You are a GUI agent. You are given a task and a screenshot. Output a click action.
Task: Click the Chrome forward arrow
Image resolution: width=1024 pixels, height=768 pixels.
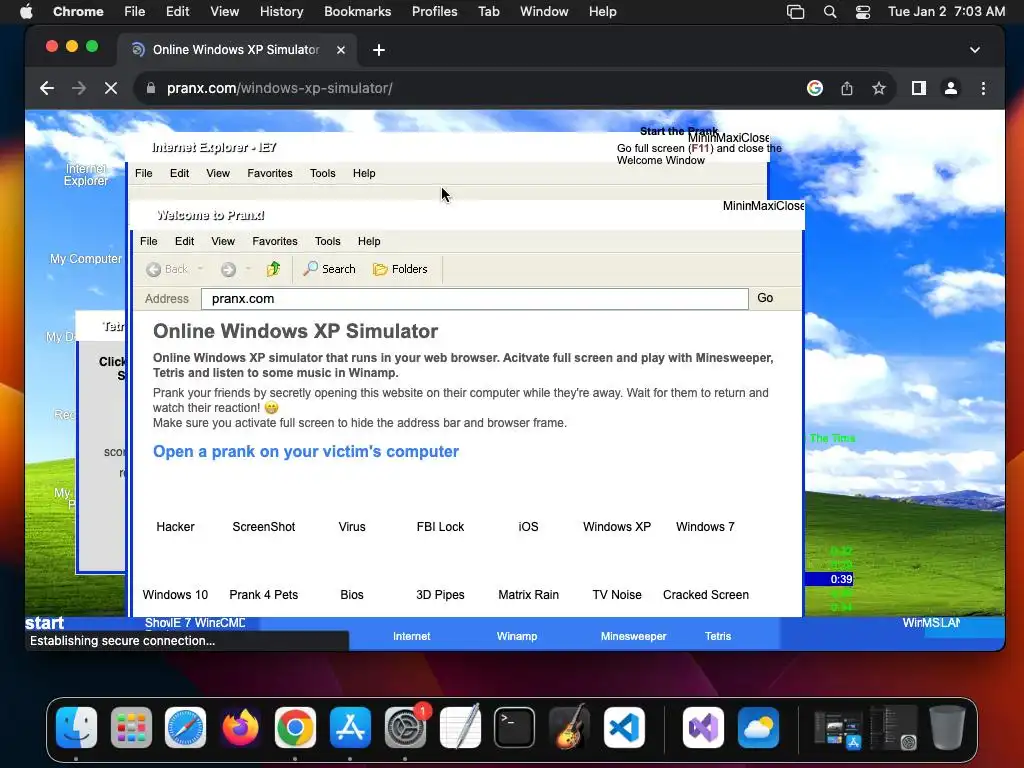pos(79,88)
